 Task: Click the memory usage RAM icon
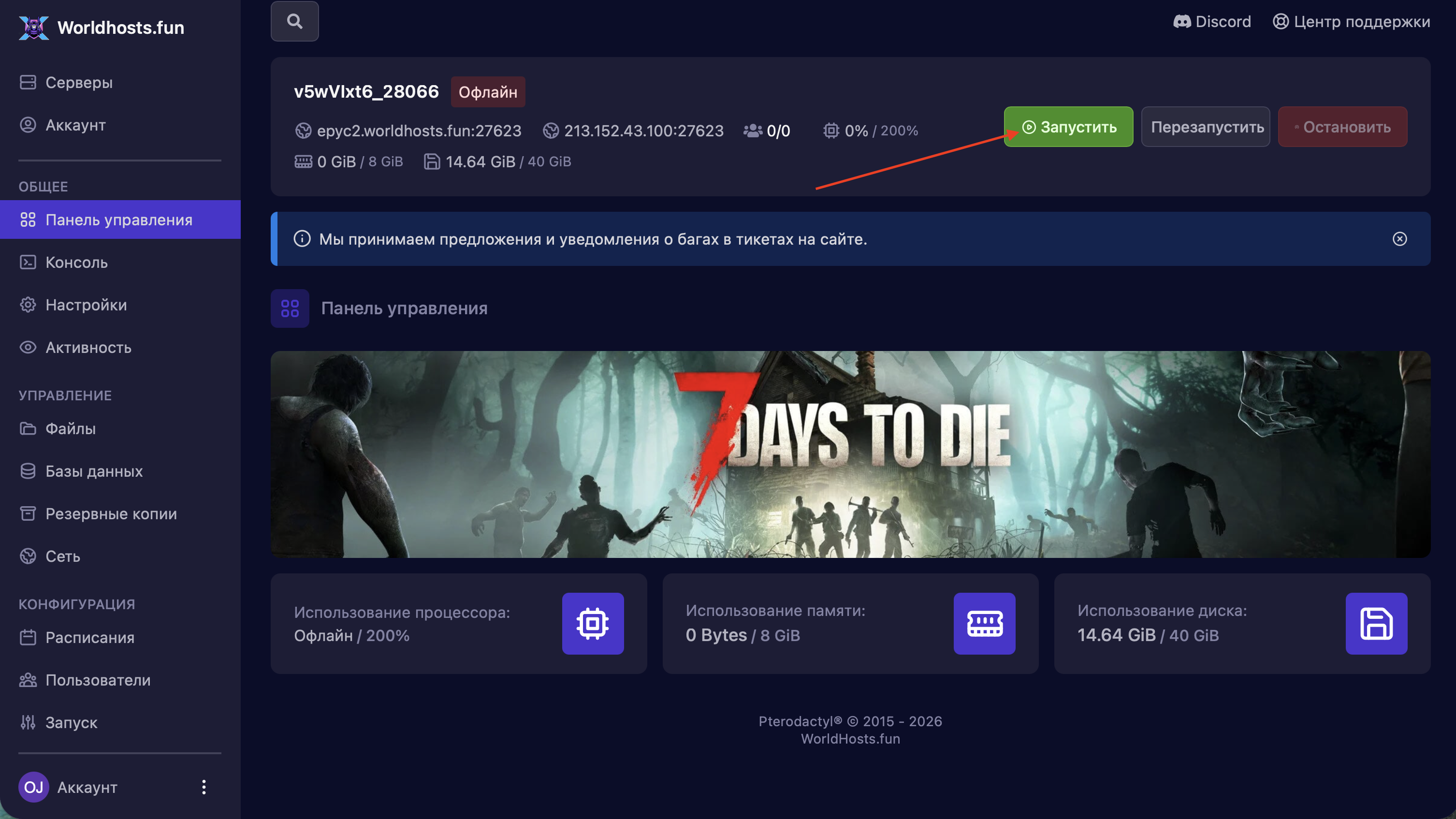[984, 623]
